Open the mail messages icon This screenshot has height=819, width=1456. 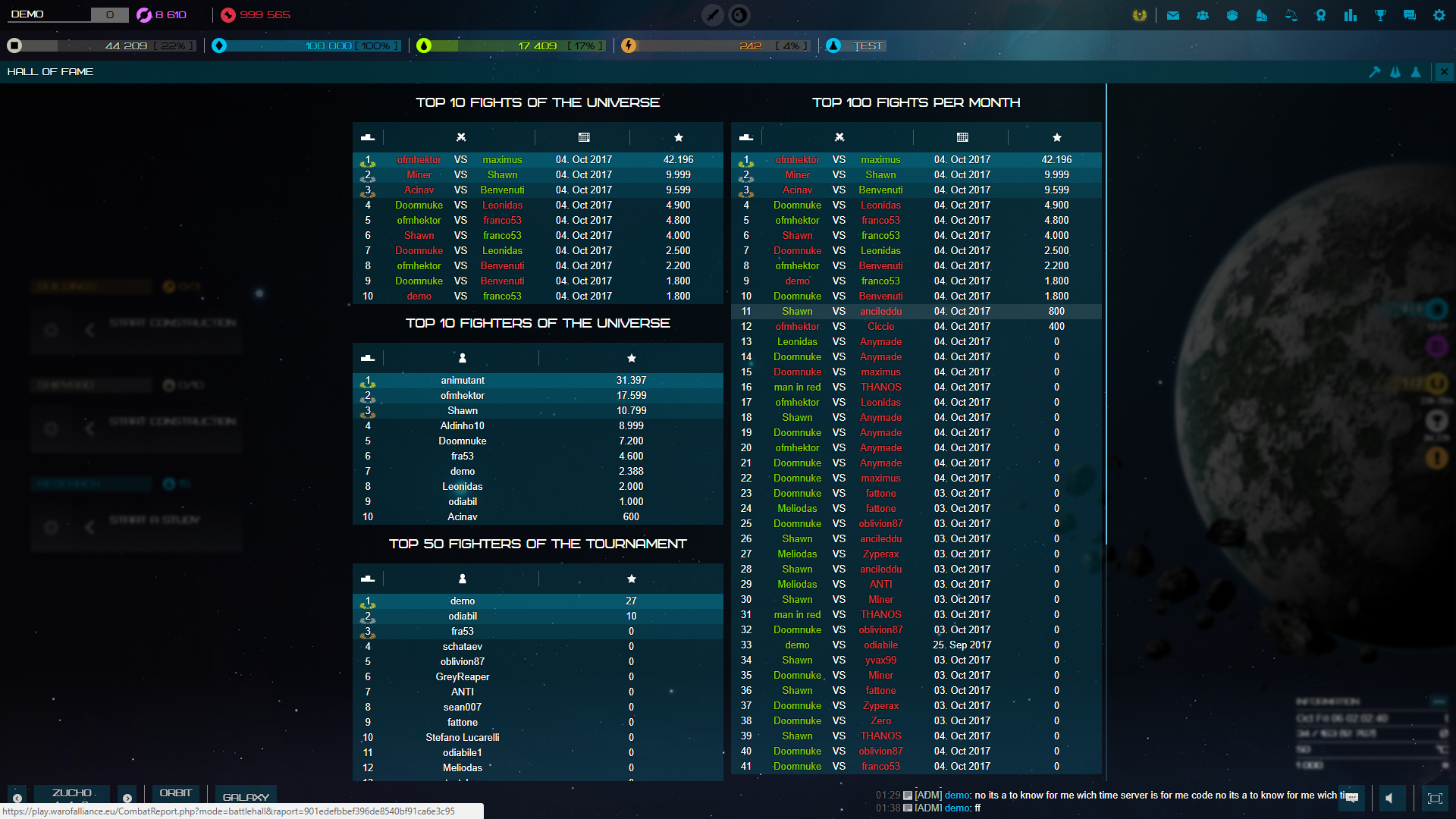[1173, 15]
